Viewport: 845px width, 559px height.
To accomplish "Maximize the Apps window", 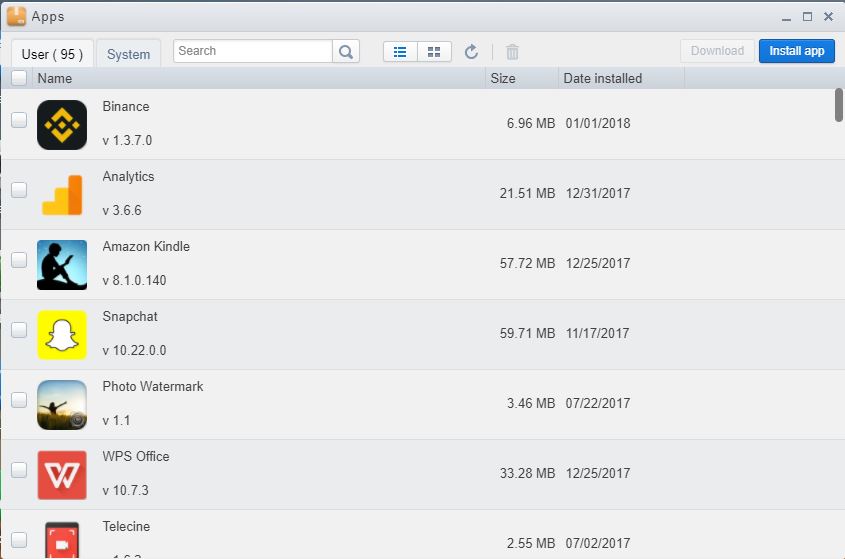I will point(807,17).
